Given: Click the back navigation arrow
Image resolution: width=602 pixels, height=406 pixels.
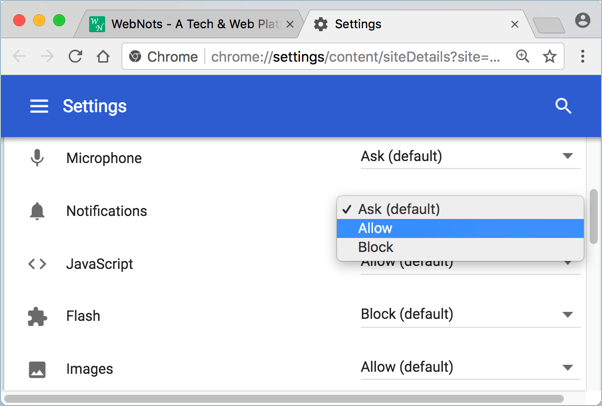Looking at the screenshot, I should click(20, 57).
